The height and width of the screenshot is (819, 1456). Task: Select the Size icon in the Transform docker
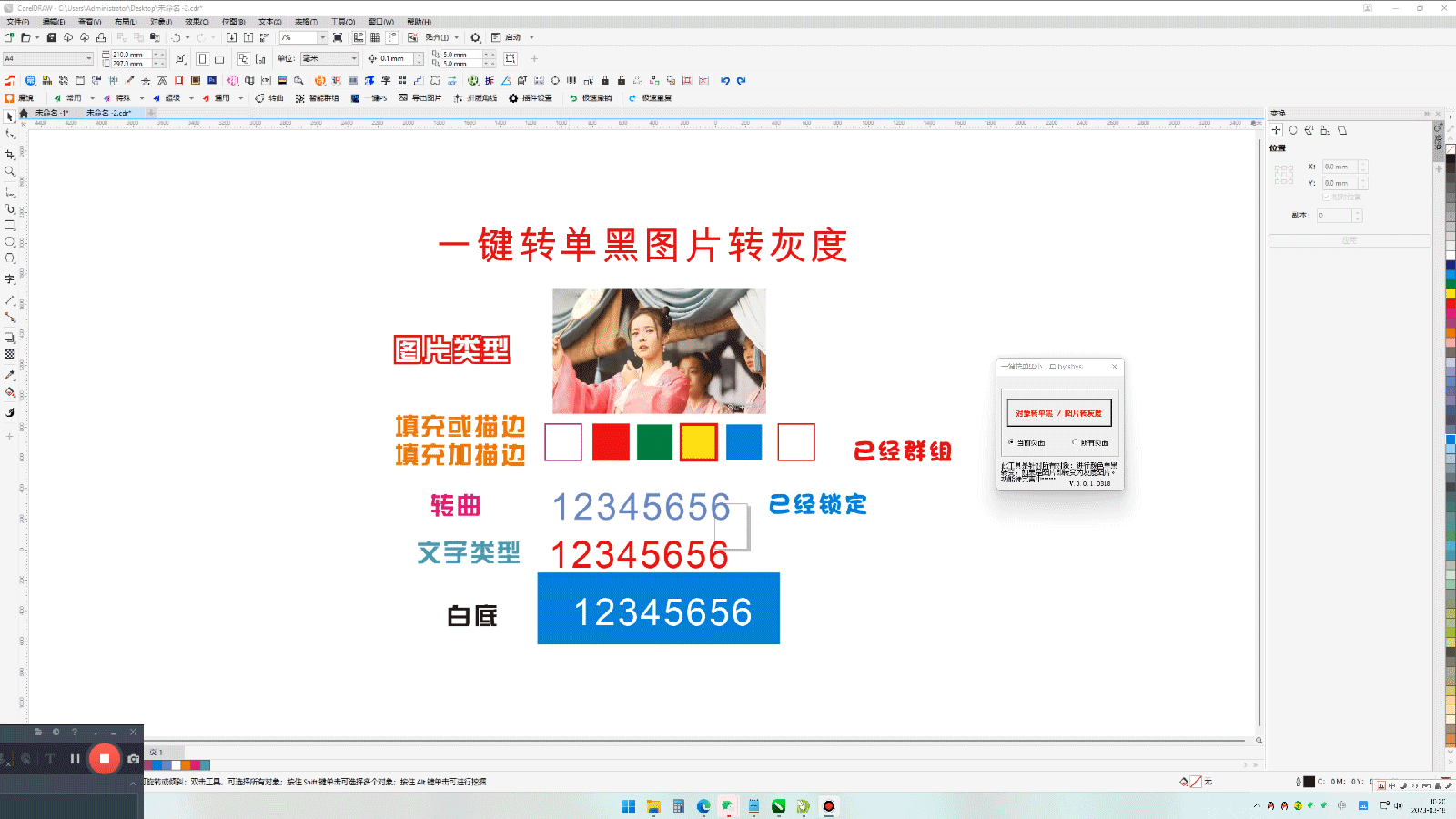(1326, 130)
